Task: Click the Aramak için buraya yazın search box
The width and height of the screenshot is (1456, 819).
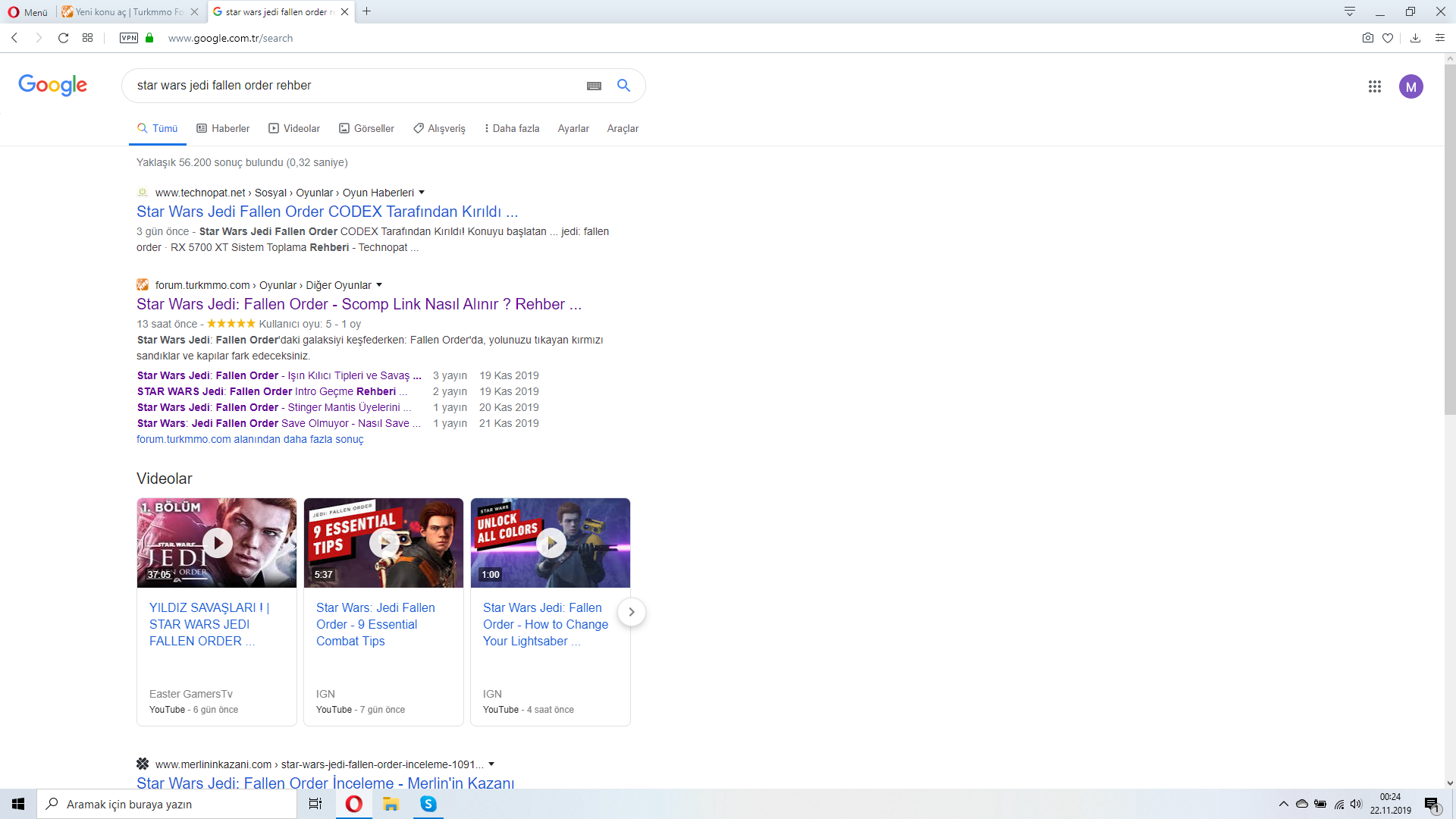Action: 167,804
